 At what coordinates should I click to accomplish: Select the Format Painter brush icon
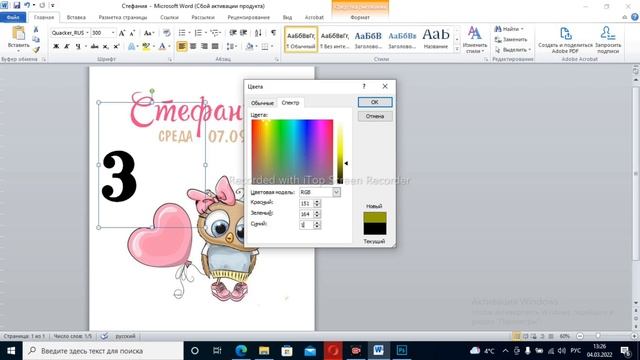tap(36, 49)
